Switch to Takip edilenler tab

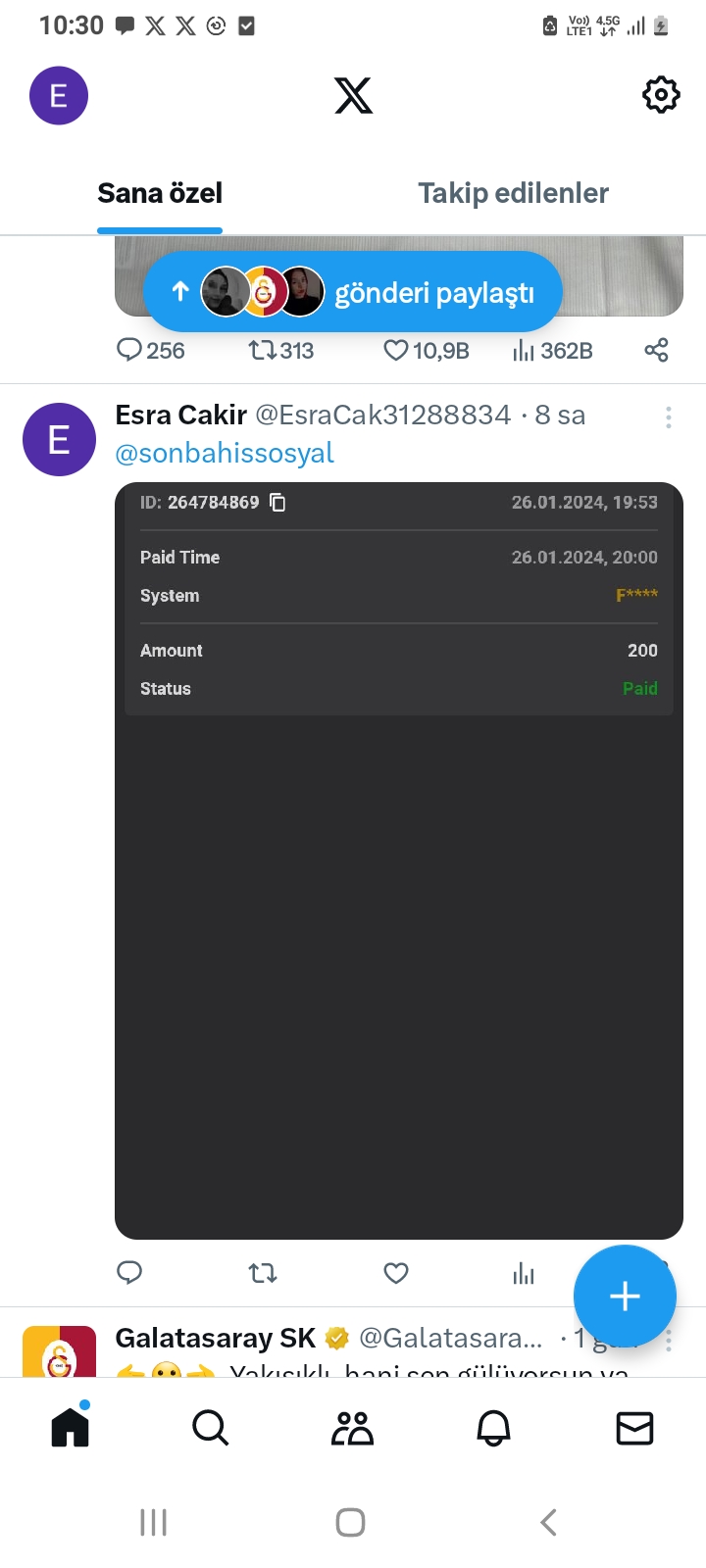coord(513,193)
